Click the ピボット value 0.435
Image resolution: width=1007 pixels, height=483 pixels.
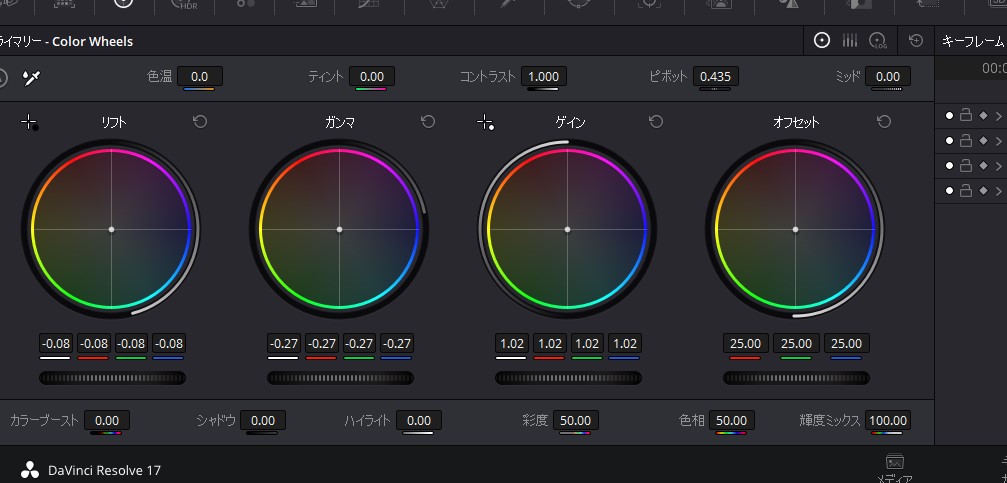pos(715,76)
